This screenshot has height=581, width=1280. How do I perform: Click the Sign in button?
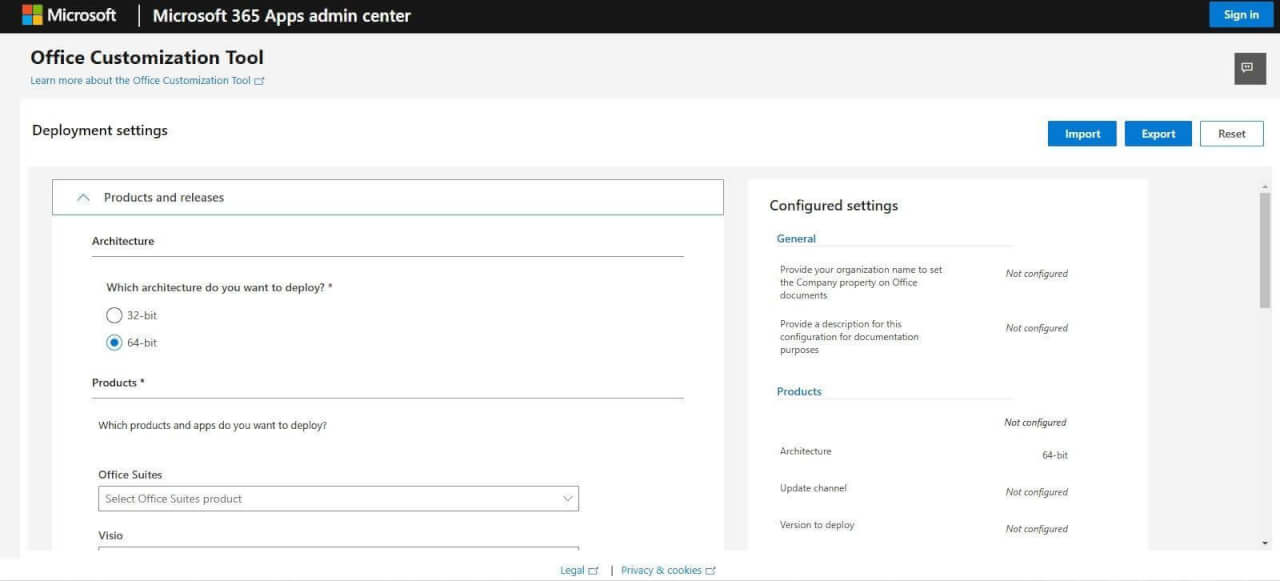pyautogui.click(x=1240, y=14)
